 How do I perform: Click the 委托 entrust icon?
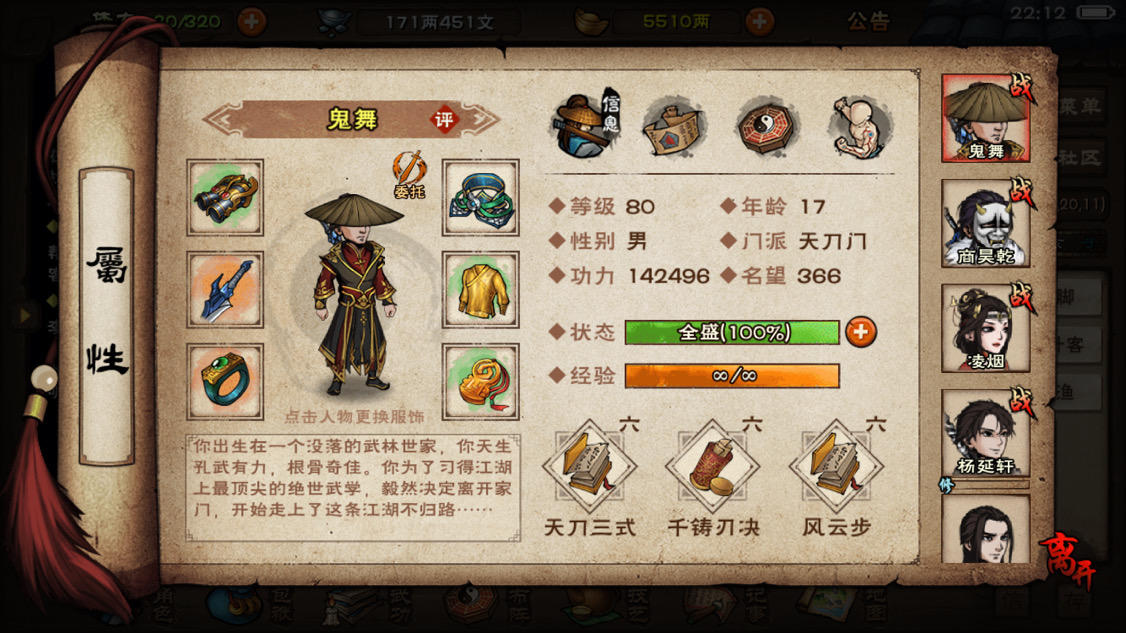coord(409,175)
